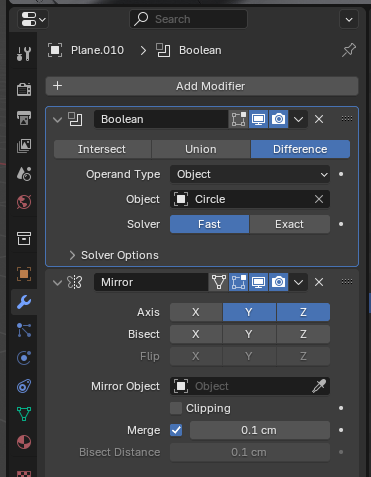Toggle Mirror Axis X

click(196, 312)
